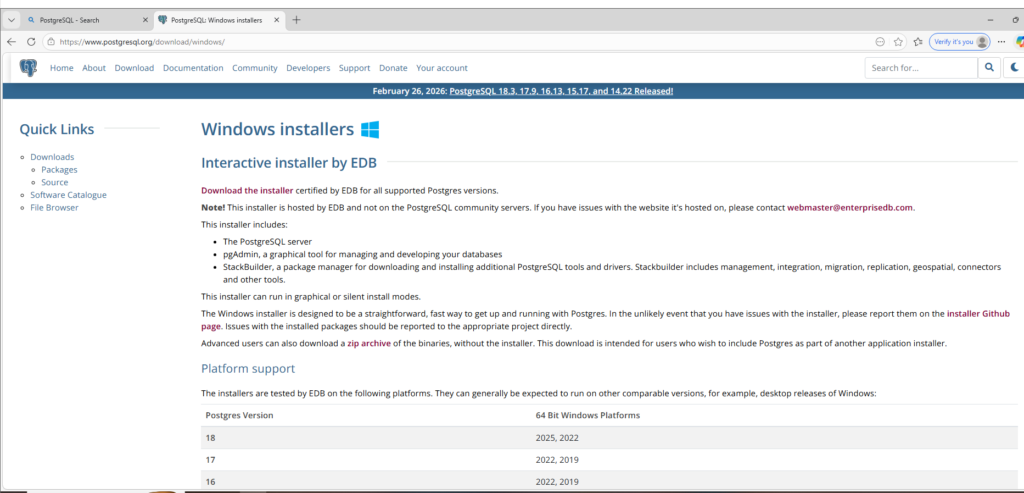Screen dimensions: 1024x493
Task: Open the Documentation menu item
Action: click(193, 68)
